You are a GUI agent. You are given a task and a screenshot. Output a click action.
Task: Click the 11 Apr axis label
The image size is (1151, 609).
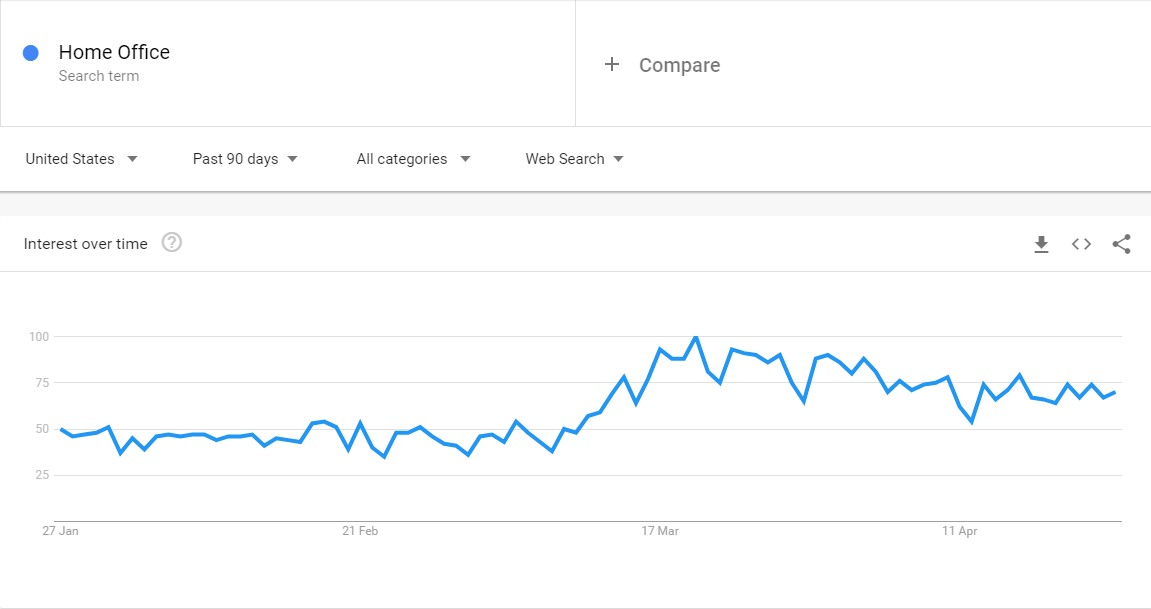click(960, 531)
